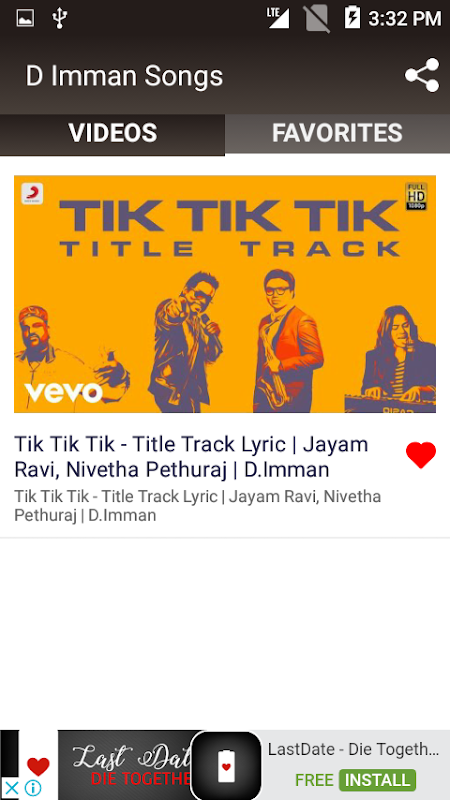The height and width of the screenshot is (800, 450).
Task: Unfavorite the Tik Tik Tik red heart
Action: (421, 455)
